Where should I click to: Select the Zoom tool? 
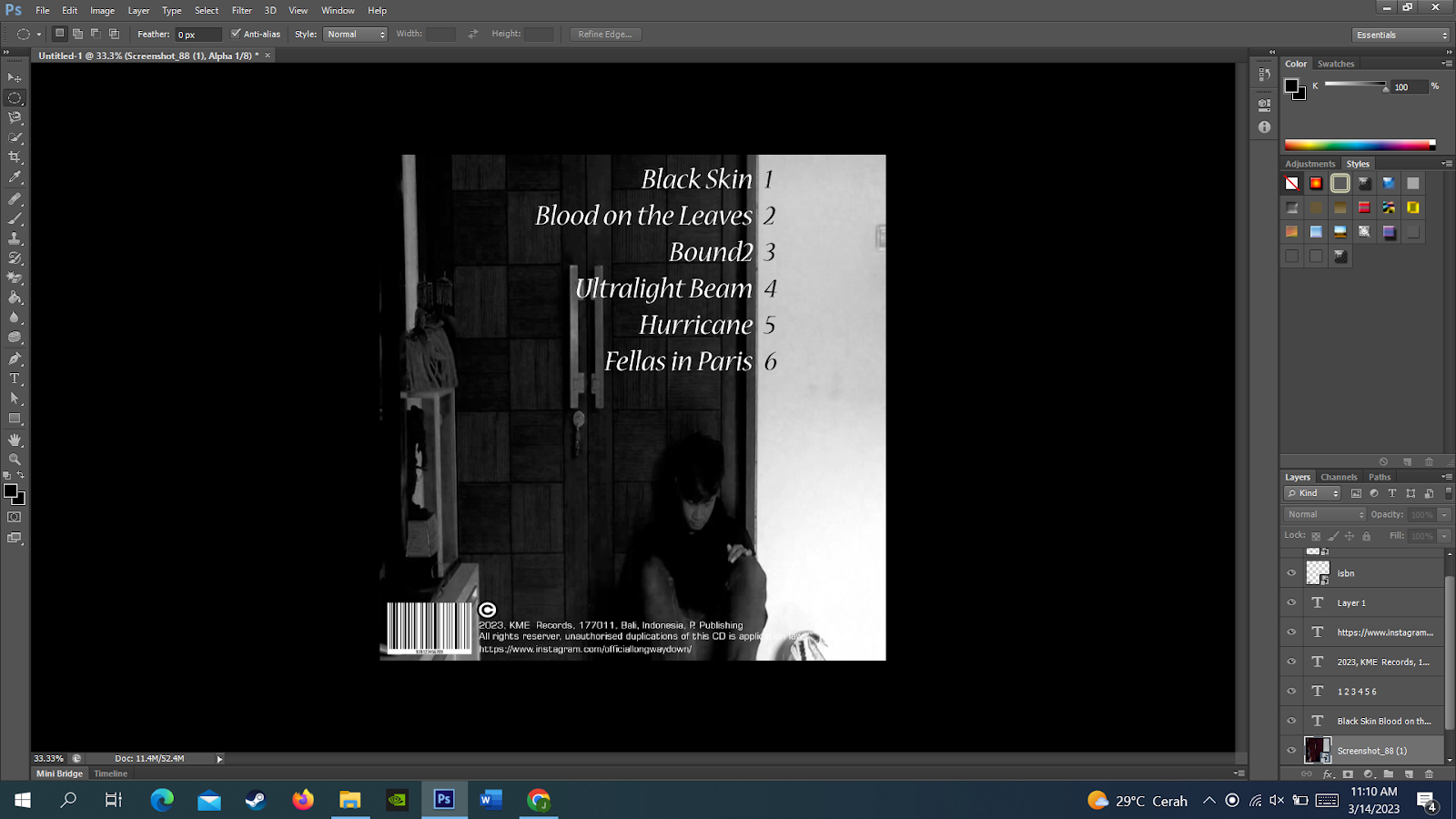[x=15, y=460]
